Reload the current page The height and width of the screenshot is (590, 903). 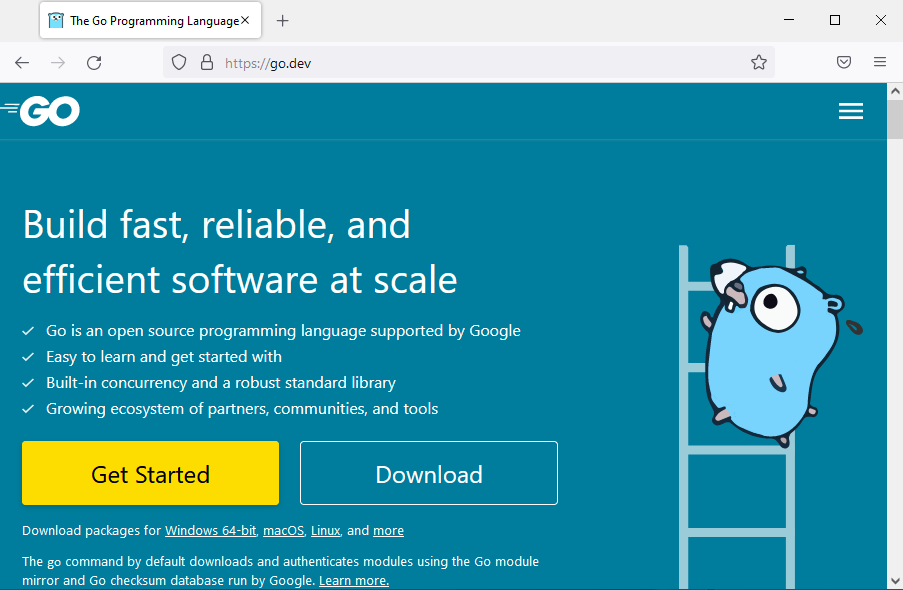[x=94, y=63]
